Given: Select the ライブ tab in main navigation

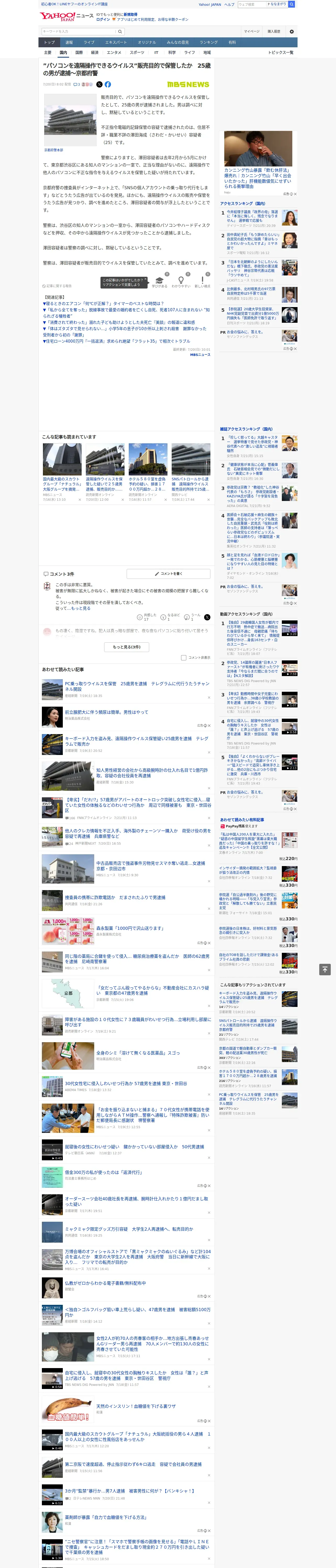Looking at the screenshot, I should (x=89, y=42).
